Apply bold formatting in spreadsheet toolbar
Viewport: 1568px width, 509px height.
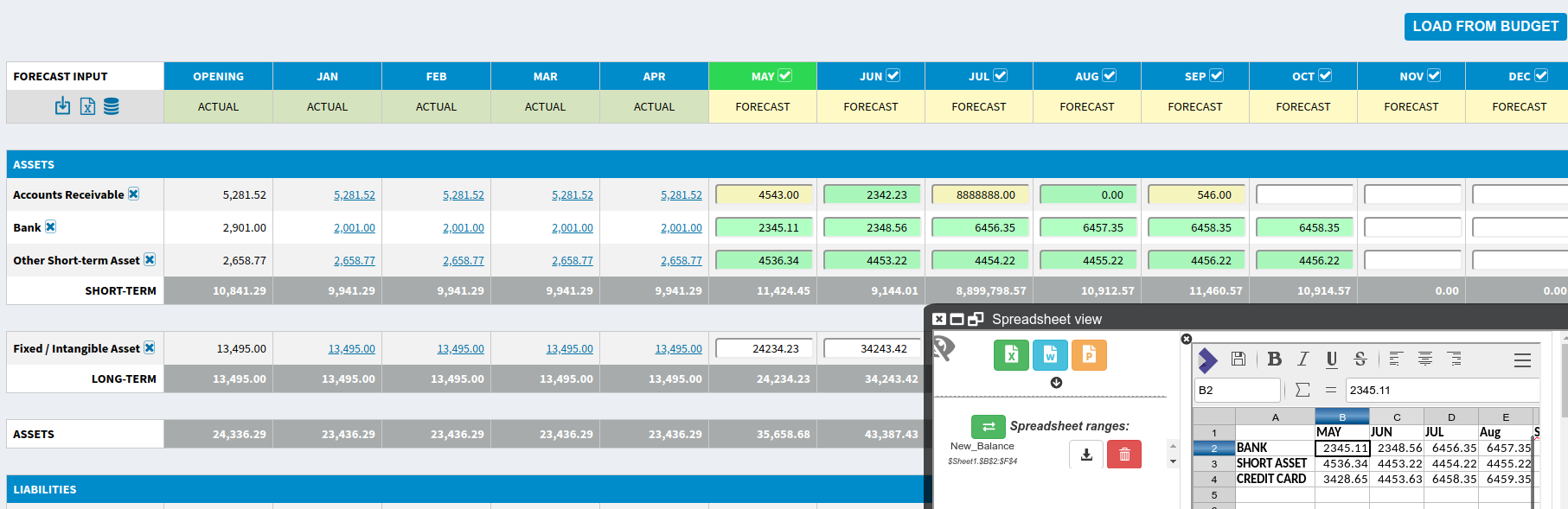[1274, 359]
